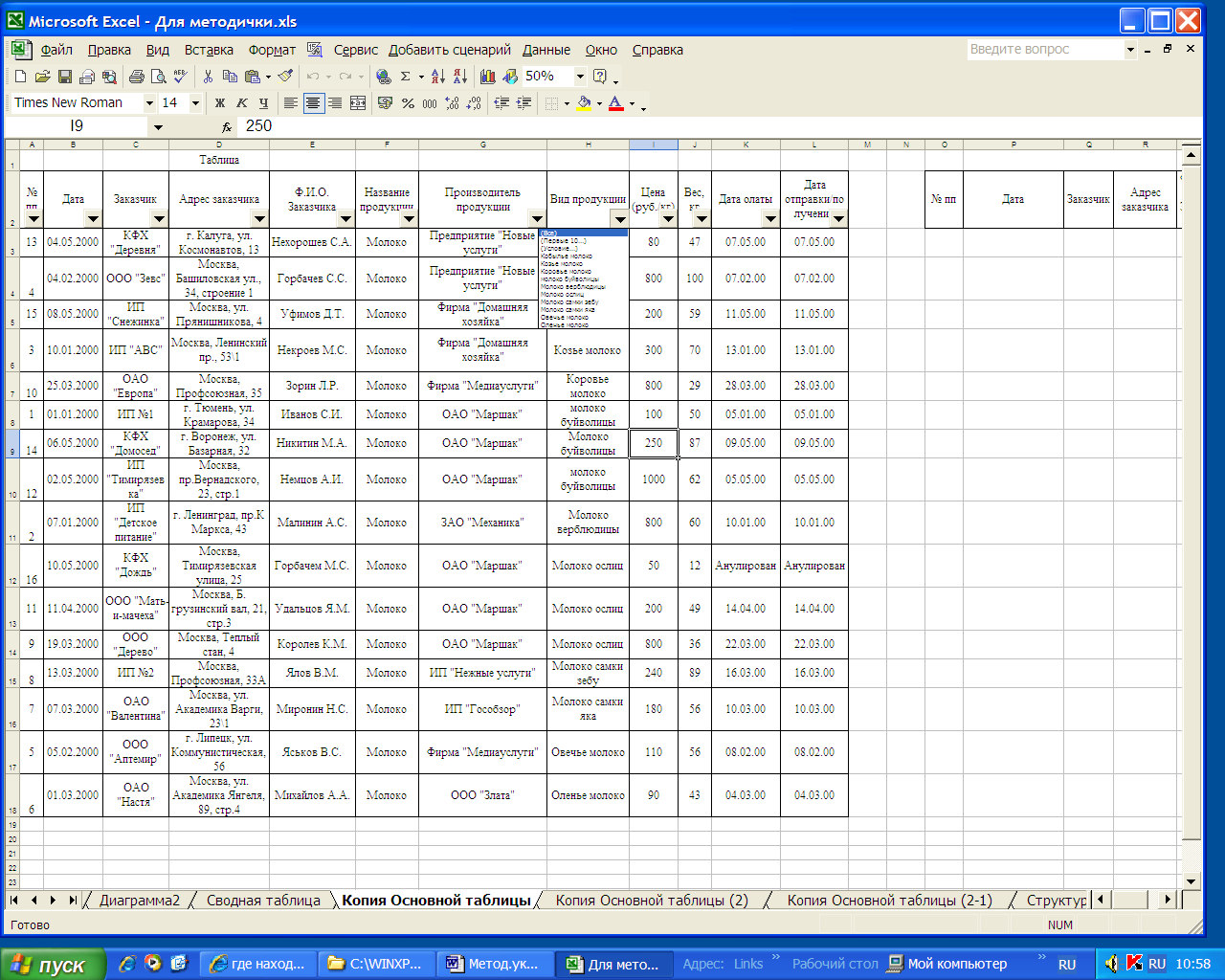Print the sheet using the printer icon

pos(136,77)
